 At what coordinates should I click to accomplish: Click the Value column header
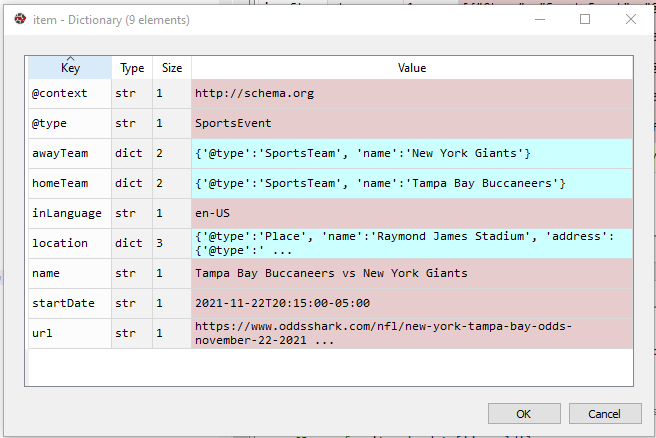pyautogui.click(x=412, y=67)
